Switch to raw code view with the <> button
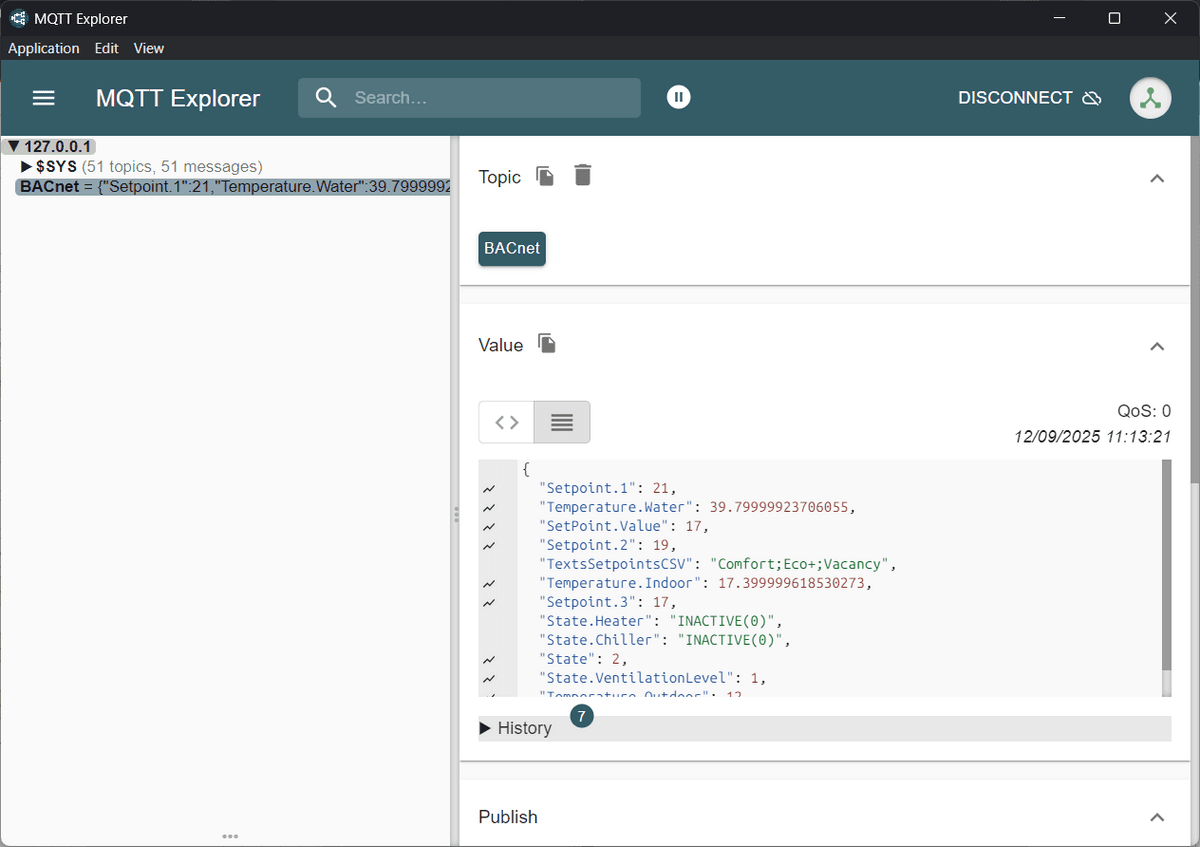The image size is (1200, 847). (507, 422)
